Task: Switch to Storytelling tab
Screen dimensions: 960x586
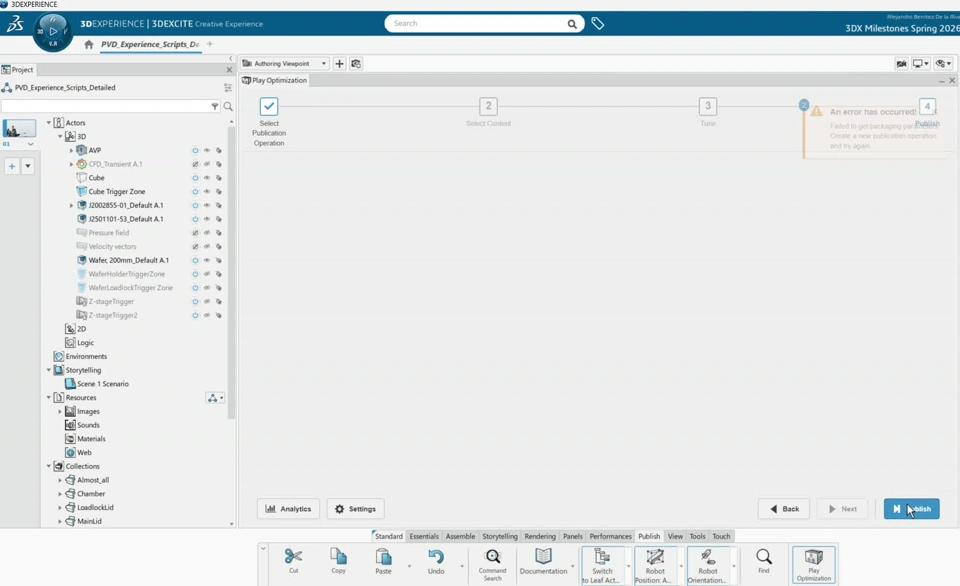Action: [500, 536]
